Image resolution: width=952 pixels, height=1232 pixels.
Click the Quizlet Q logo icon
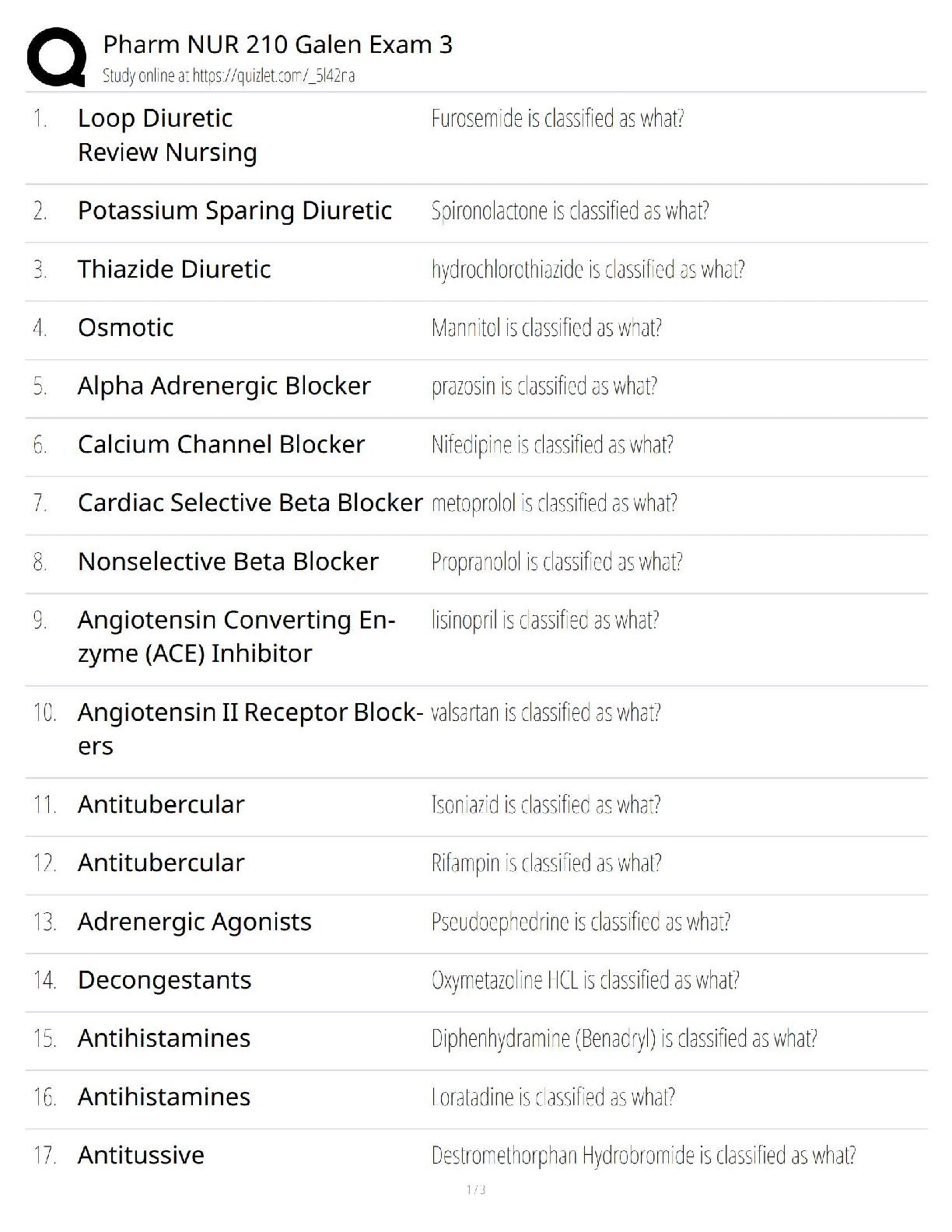pos(56,57)
